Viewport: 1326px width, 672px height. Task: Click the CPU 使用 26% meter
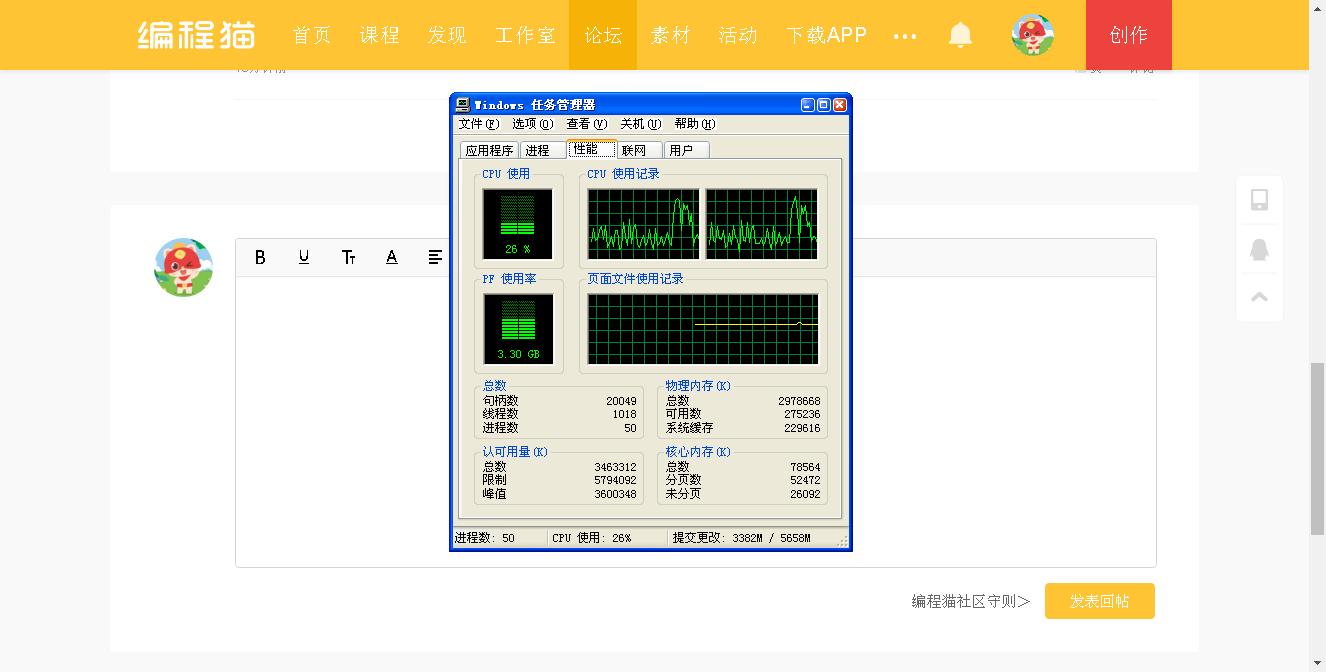coord(518,223)
